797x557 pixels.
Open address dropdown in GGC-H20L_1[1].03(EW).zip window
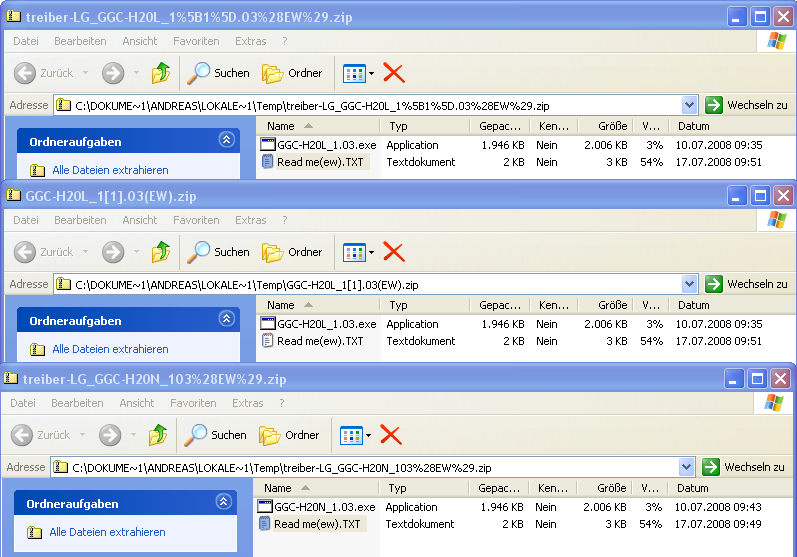689,285
